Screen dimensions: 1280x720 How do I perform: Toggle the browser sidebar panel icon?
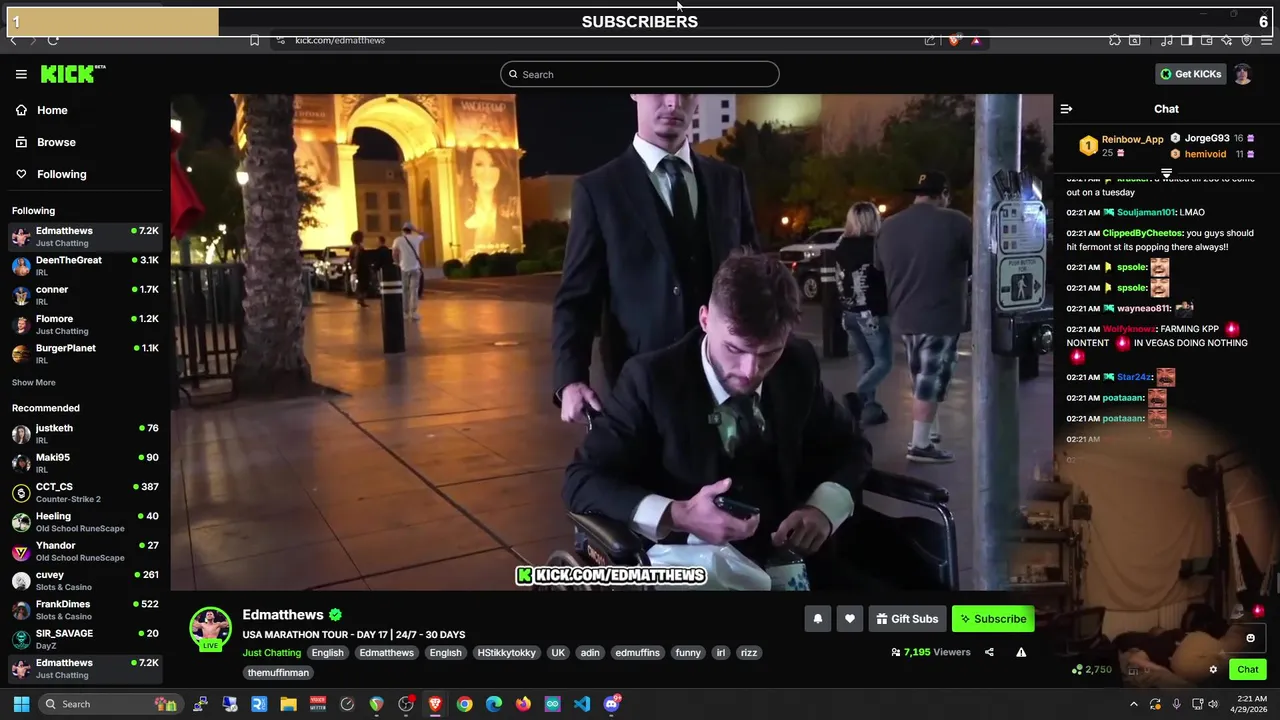tap(1186, 40)
